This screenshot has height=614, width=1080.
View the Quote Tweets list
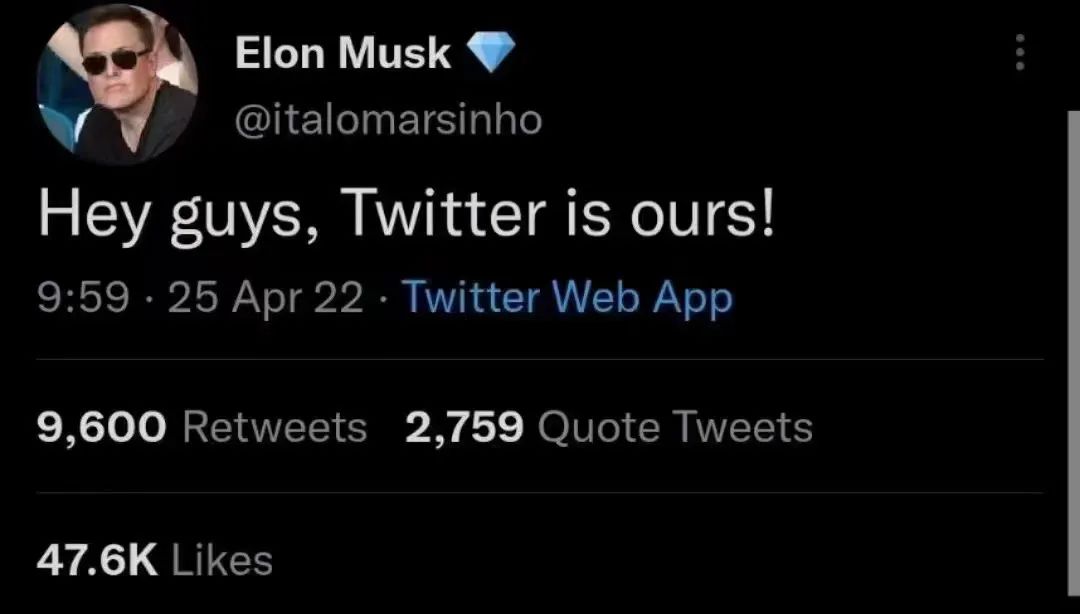pyautogui.click(x=675, y=427)
